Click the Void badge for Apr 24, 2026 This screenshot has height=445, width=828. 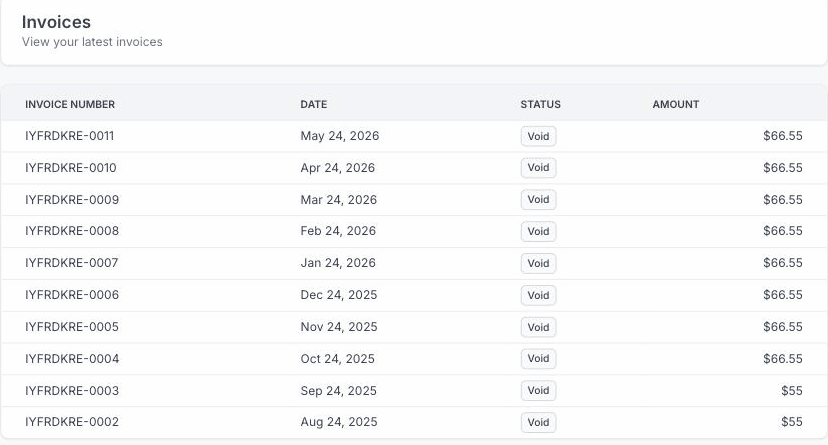(538, 168)
